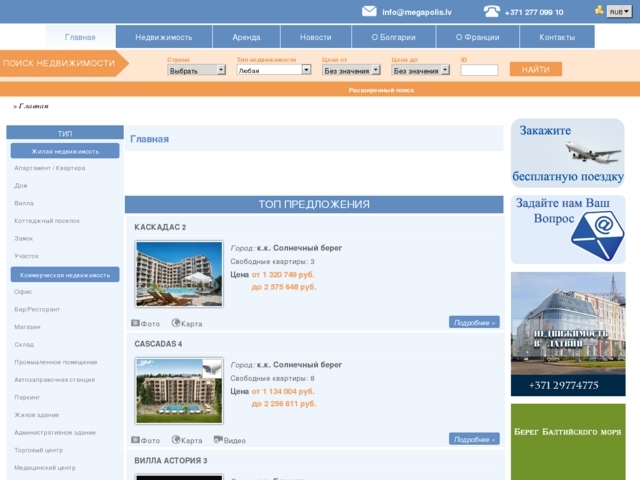Open the free trip airplane banner

point(568,153)
